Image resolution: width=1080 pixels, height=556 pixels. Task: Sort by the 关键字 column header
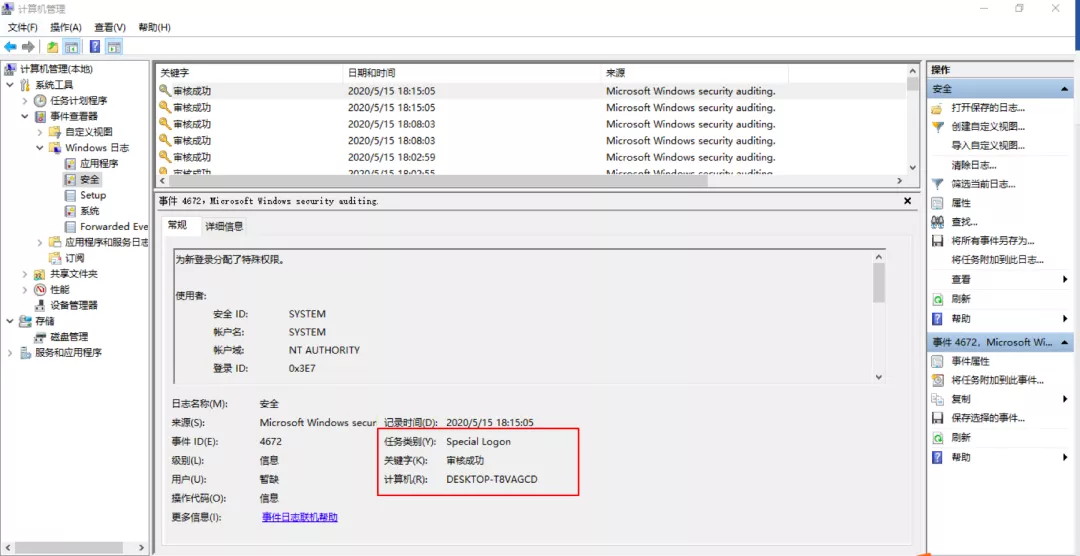pos(249,72)
